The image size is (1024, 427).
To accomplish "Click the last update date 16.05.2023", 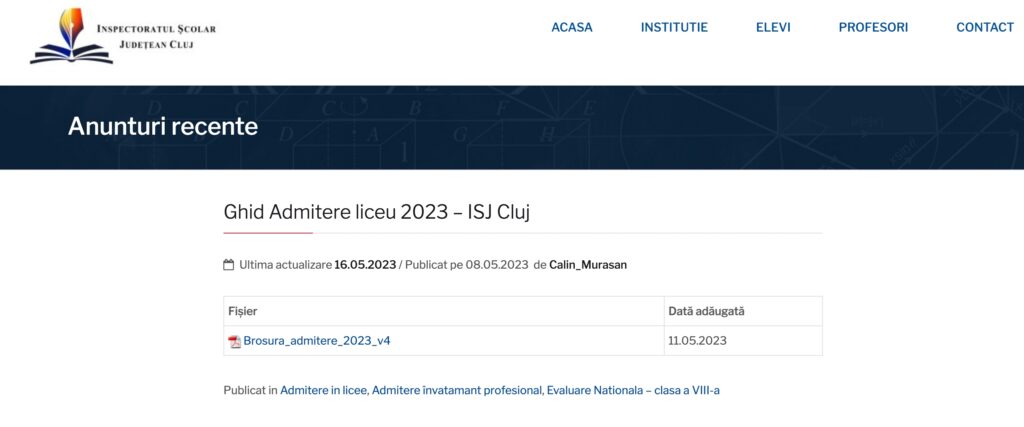I will [365, 265].
